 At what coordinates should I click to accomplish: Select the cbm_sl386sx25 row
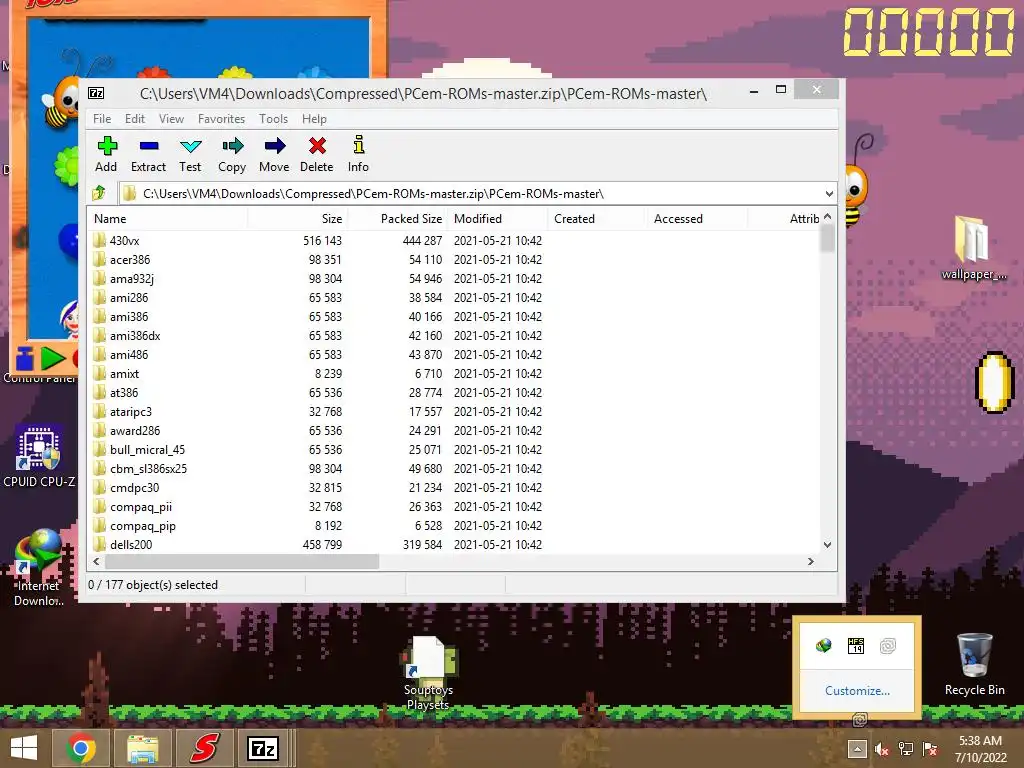(x=453, y=468)
